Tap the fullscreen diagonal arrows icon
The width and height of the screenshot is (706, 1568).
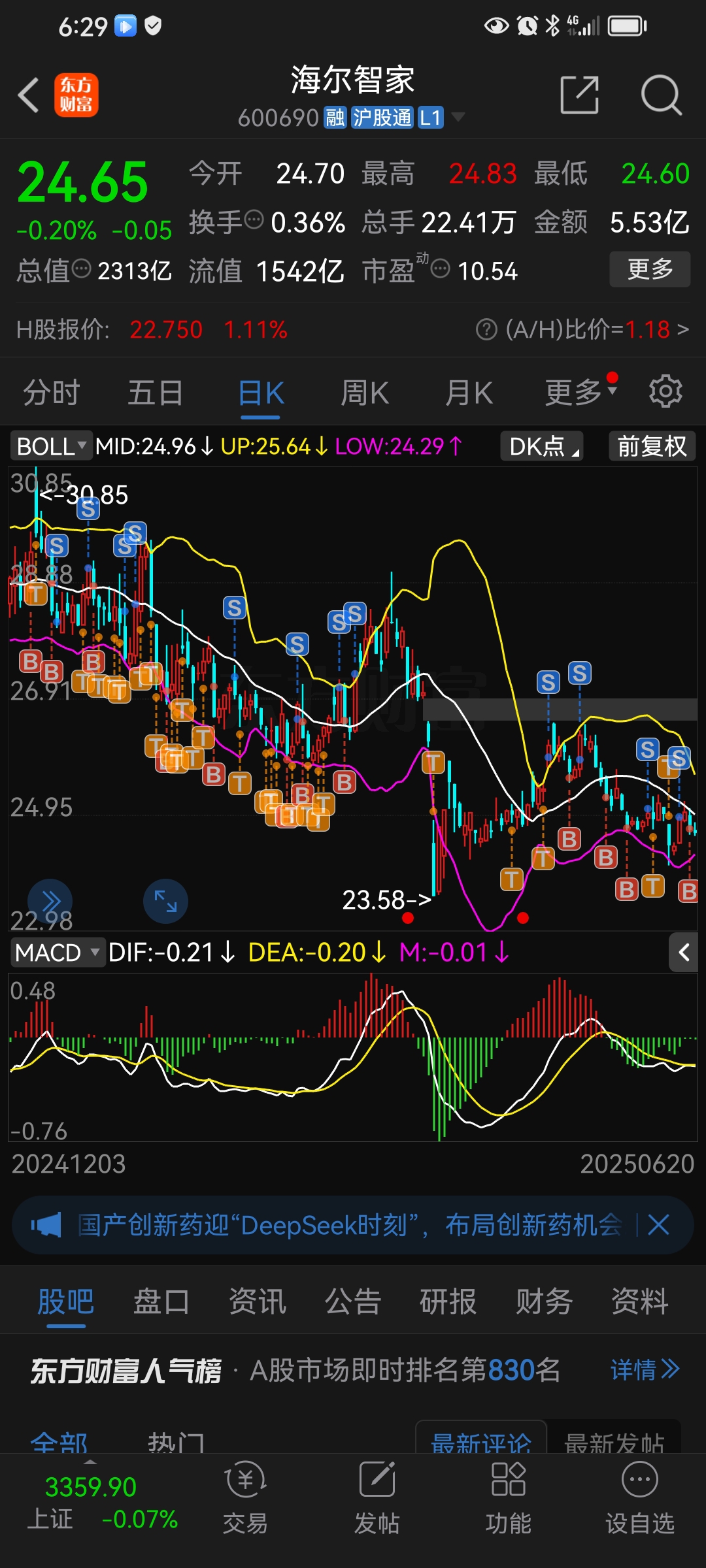pos(165,902)
